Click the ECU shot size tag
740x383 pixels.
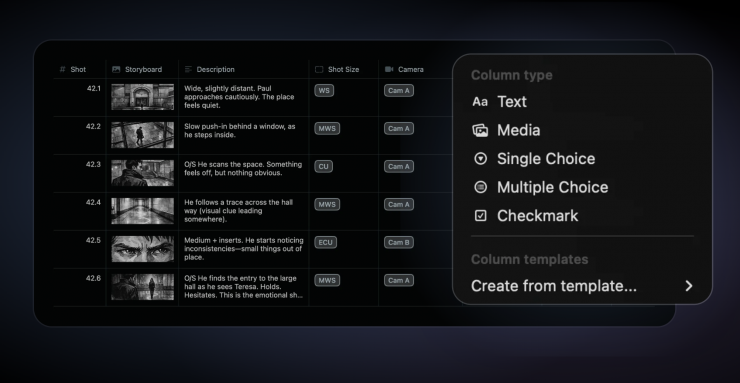(326, 242)
